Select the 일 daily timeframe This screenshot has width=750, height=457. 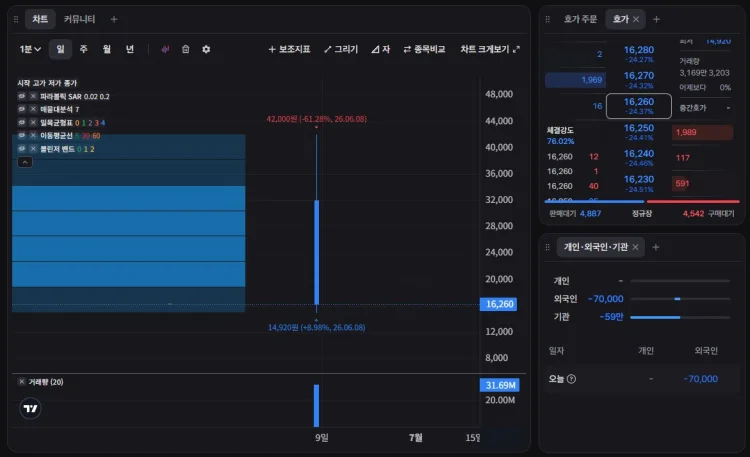point(60,49)
